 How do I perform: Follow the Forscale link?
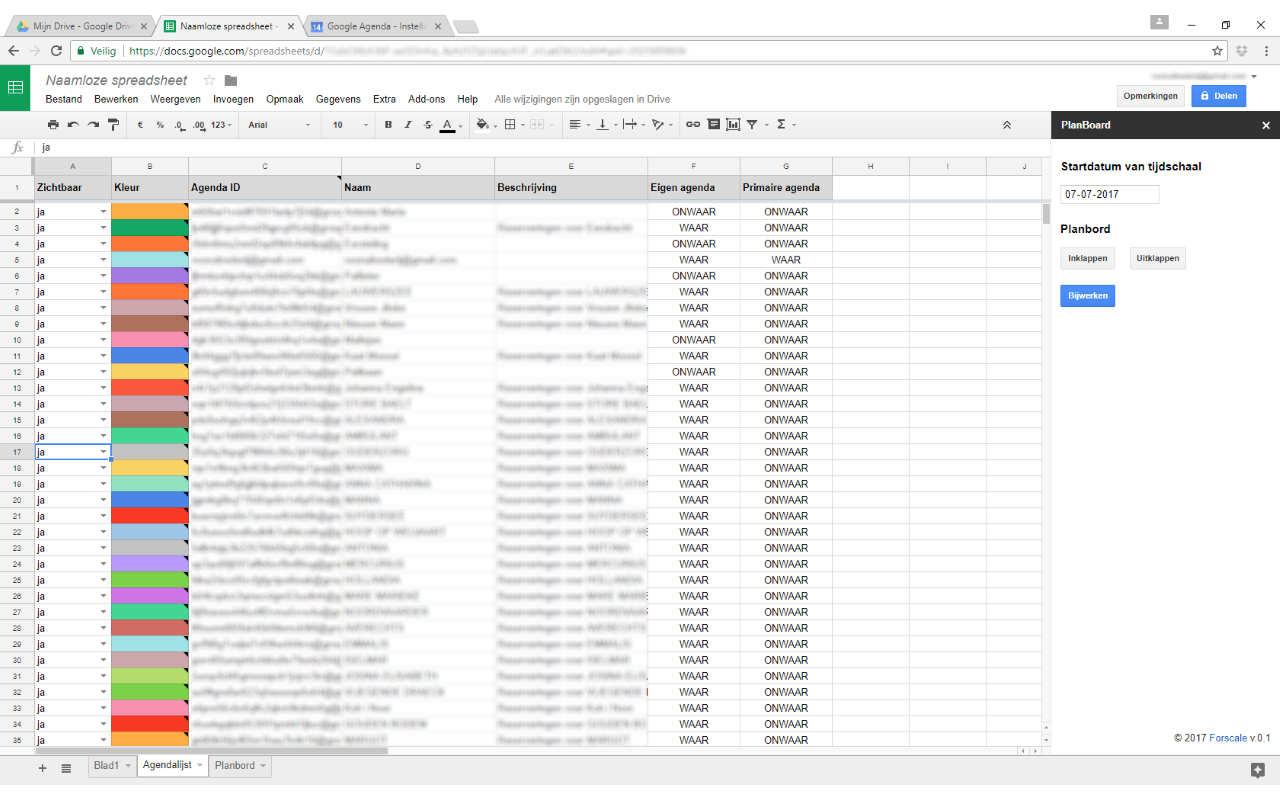(x=1228, y=738)
